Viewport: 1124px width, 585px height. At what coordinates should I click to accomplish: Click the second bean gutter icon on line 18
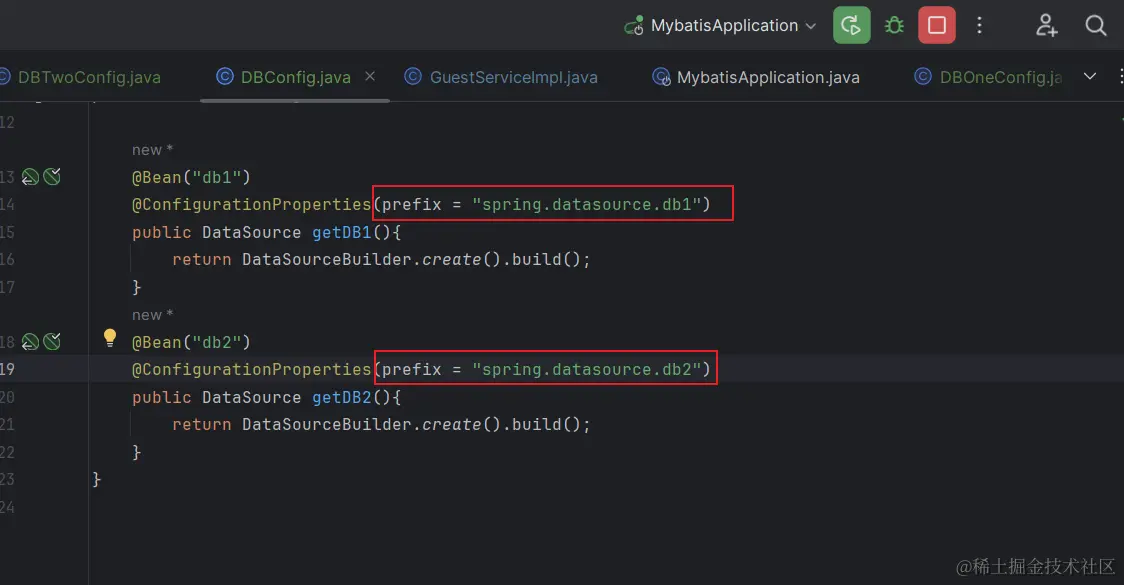pyautogui.click(x=52, y=341)
